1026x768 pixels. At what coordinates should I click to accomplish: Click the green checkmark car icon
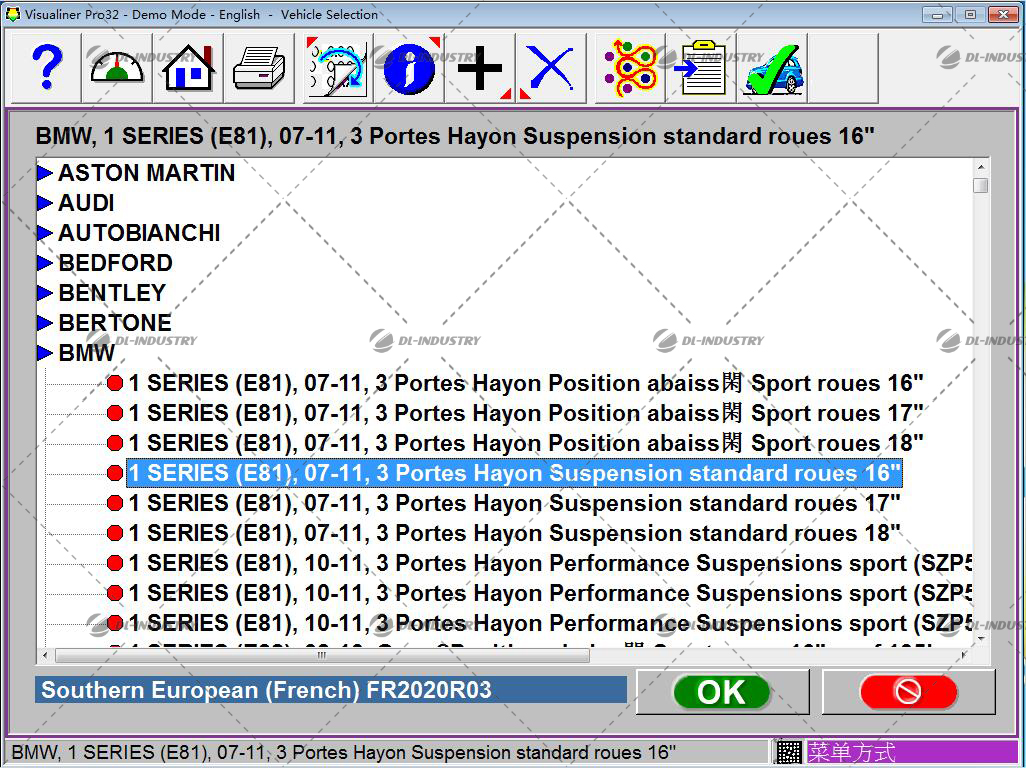tap(771, 68)
